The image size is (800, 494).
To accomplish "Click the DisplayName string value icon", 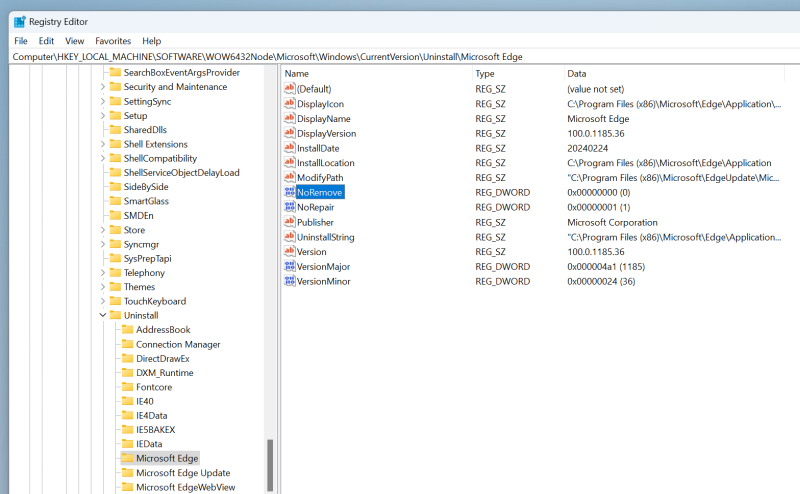I will point(289,118).
